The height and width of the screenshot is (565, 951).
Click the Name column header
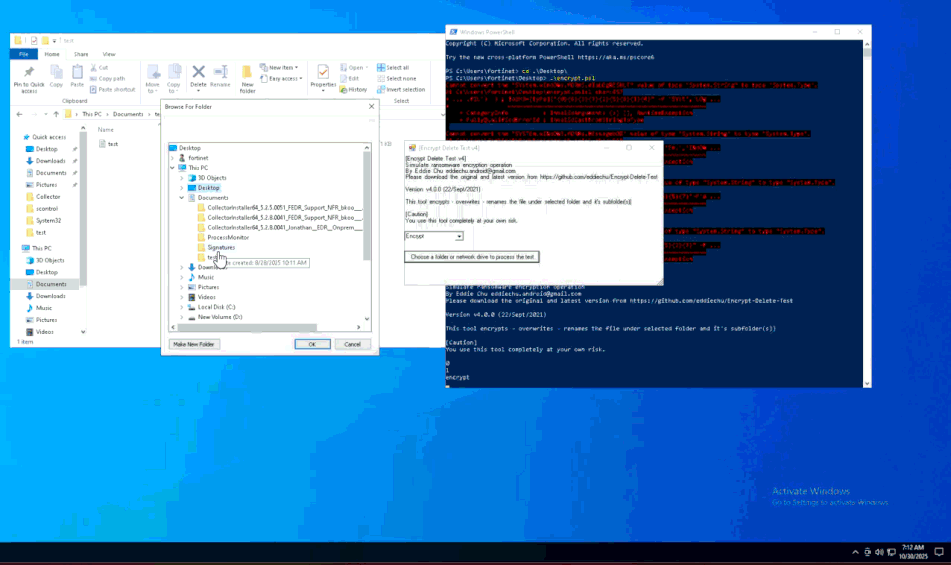point(106,130)
